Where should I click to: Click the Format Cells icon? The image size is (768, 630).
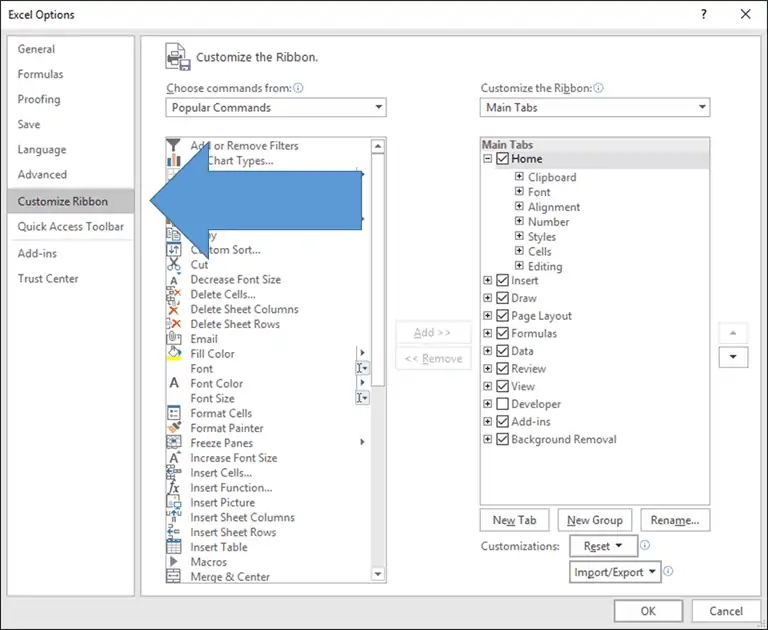click(x=174, y=413)
